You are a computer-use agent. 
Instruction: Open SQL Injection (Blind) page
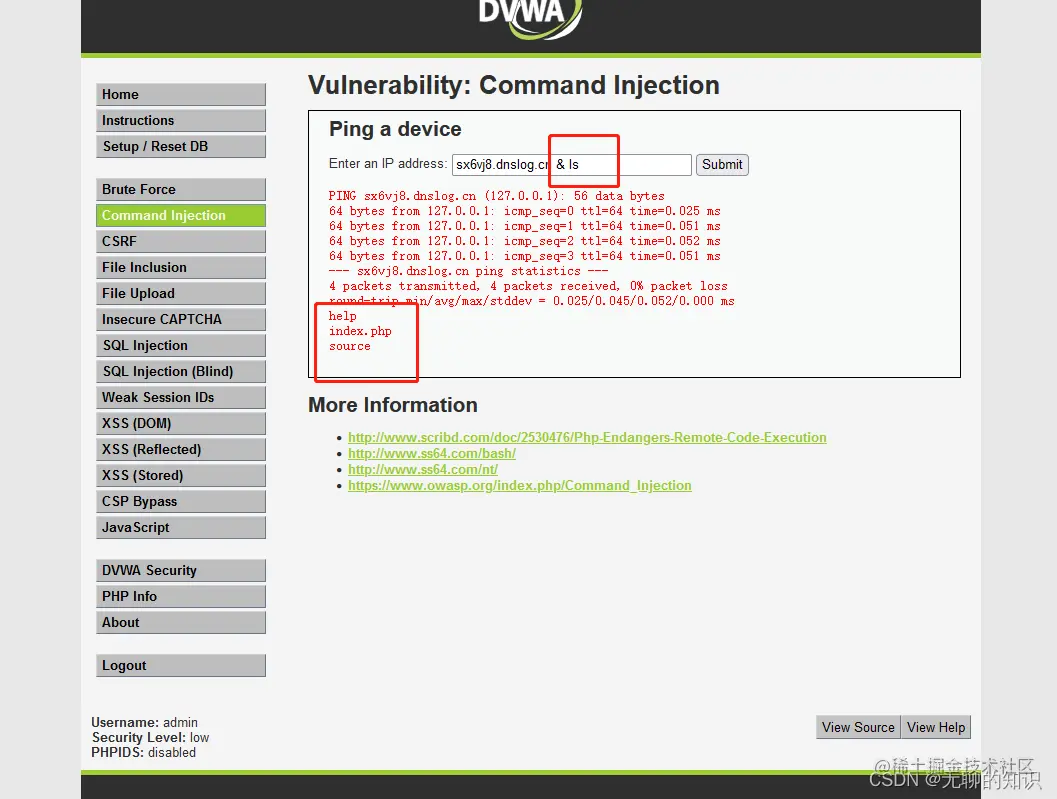tap(181, 372)
